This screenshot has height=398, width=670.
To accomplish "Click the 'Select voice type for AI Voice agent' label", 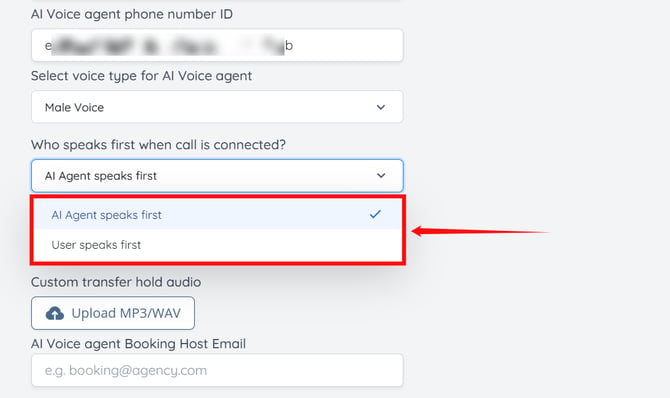I will [x=141, y=76].
